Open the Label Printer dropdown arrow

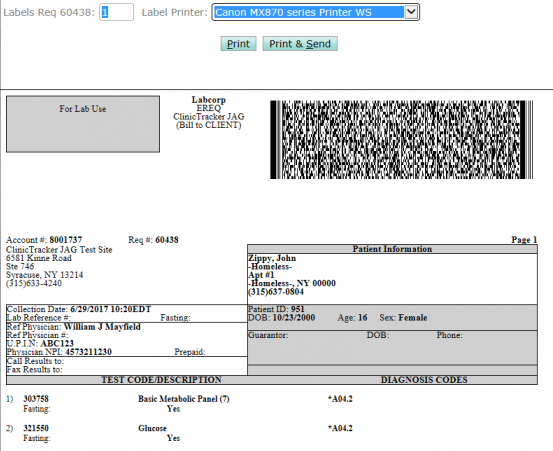pyautogui.click(x=411, y=12)
